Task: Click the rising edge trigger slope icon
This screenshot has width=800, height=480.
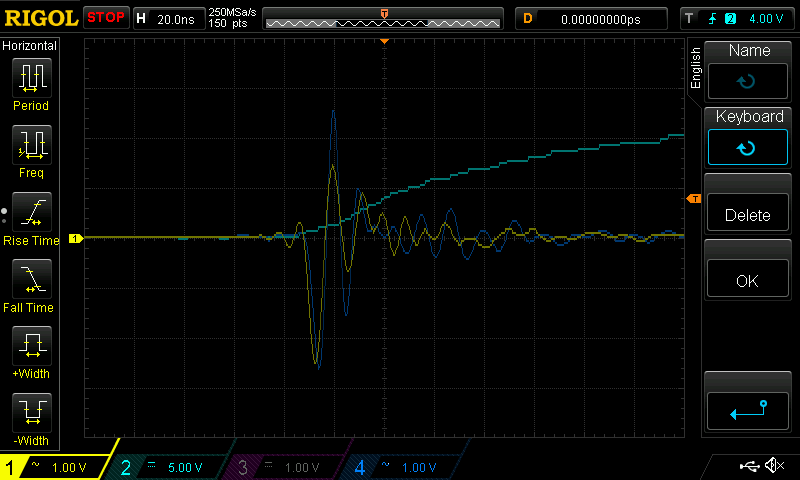Action: (712, 19)
